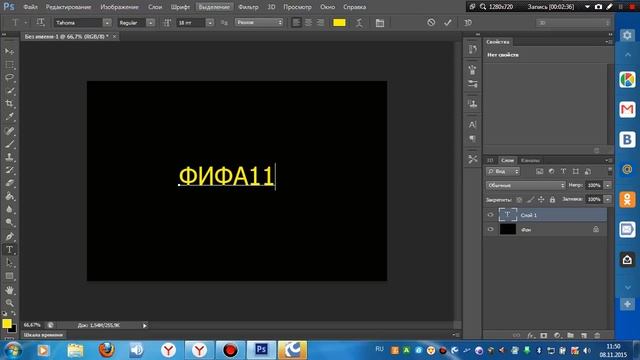Select the Brush tool
The width and height of the screenshot is (640, 360).
tap(9, 144)
